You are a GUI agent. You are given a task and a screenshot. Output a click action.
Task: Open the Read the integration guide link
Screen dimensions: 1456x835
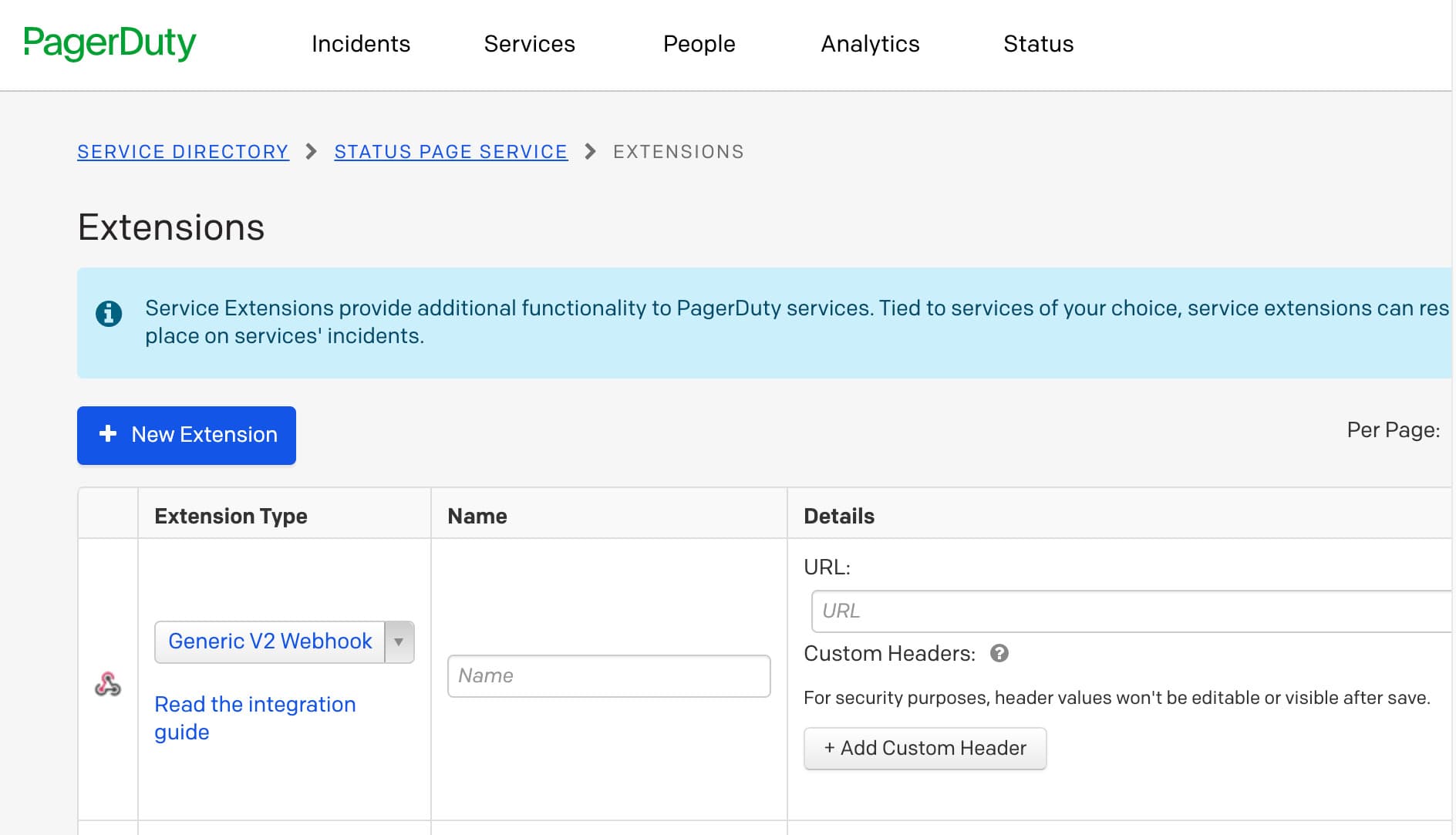coord(255,717)
